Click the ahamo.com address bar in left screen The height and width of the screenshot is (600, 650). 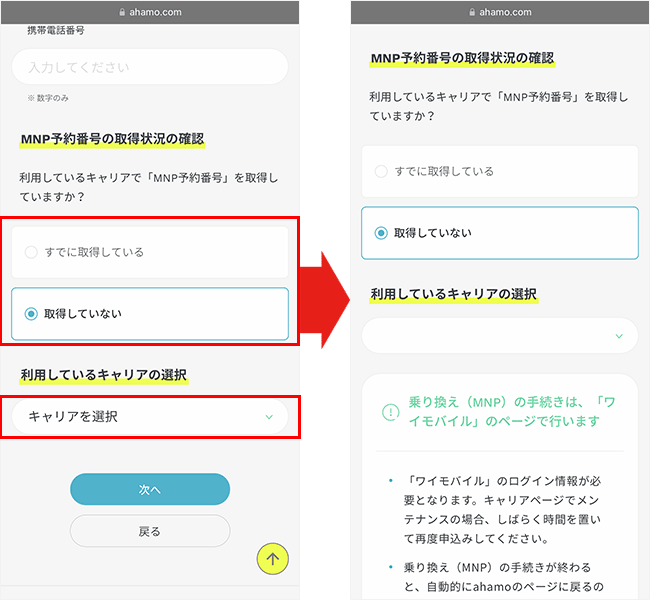tap(150, 12)
